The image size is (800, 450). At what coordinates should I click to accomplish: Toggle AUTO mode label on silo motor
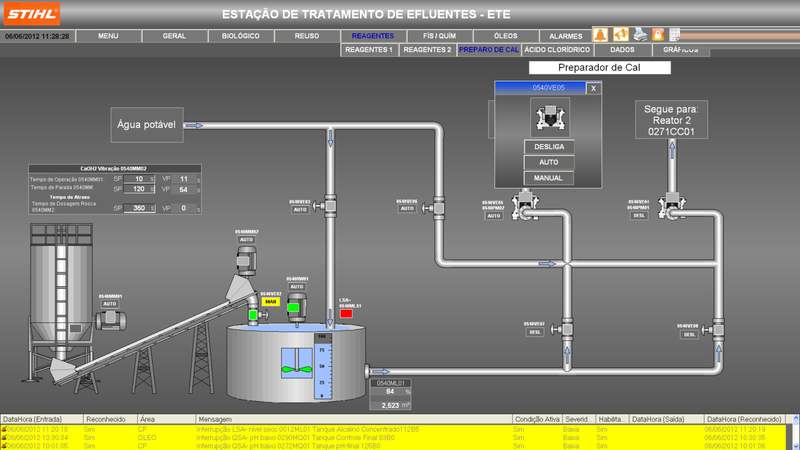110,304
